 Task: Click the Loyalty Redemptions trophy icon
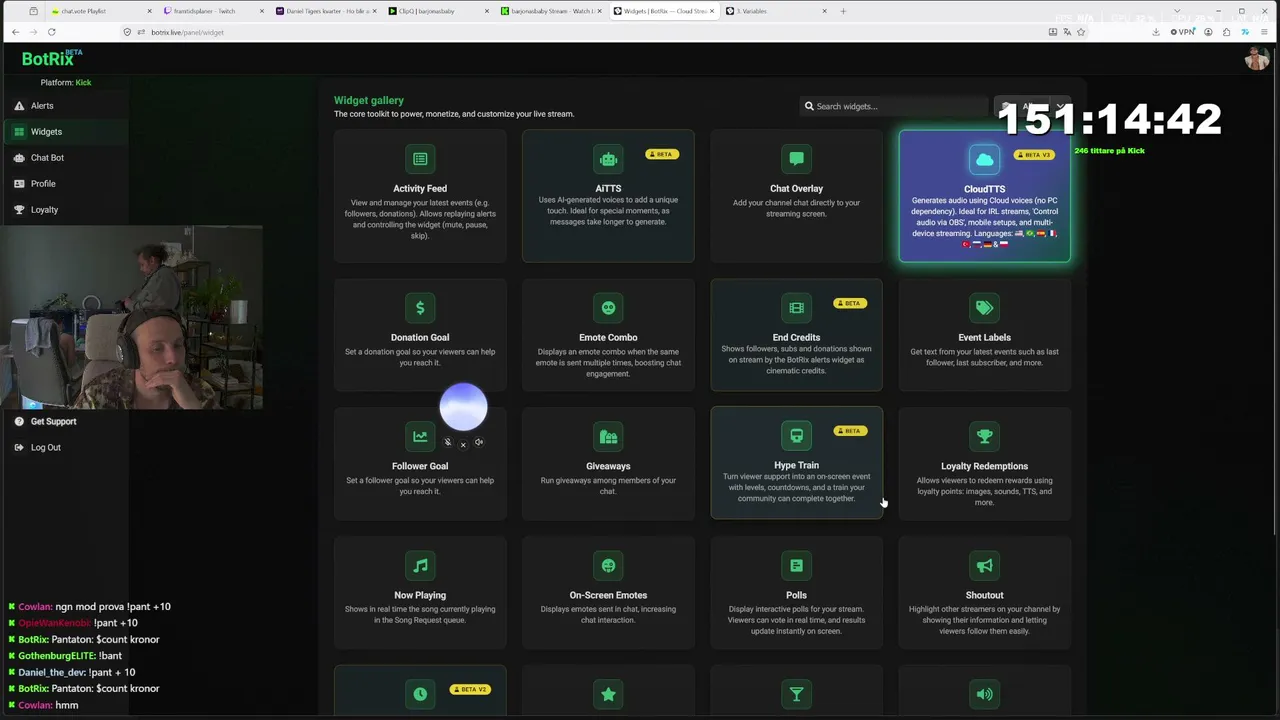click(984, 437)
